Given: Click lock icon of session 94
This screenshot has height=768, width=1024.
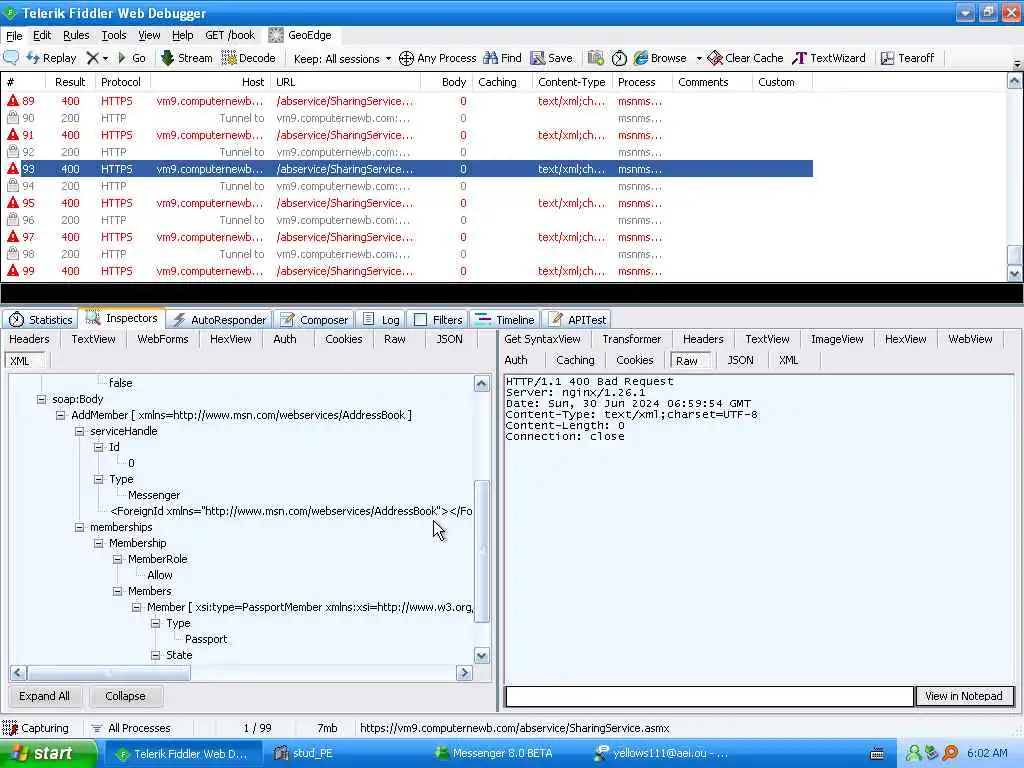Looking at the screenshot, I should pos(12,185).
